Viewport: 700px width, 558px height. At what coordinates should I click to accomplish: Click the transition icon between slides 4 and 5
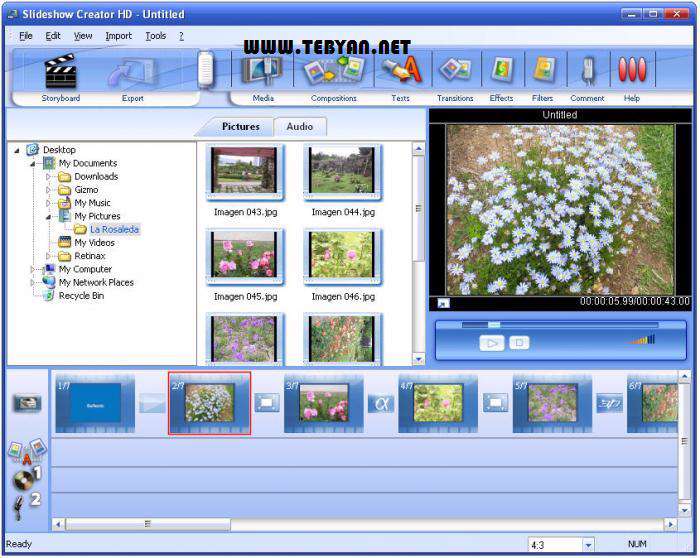pyautogui.click(x=496, y=403)
